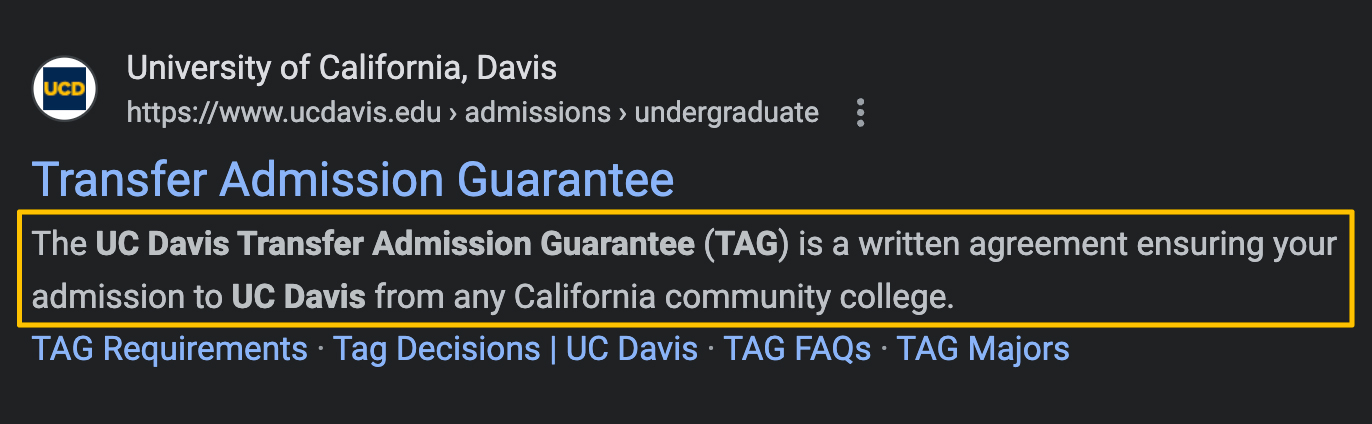Open the three-dot more options menu
The image size is (1372, 424).
pyautogui.click(x=860, y=113)
